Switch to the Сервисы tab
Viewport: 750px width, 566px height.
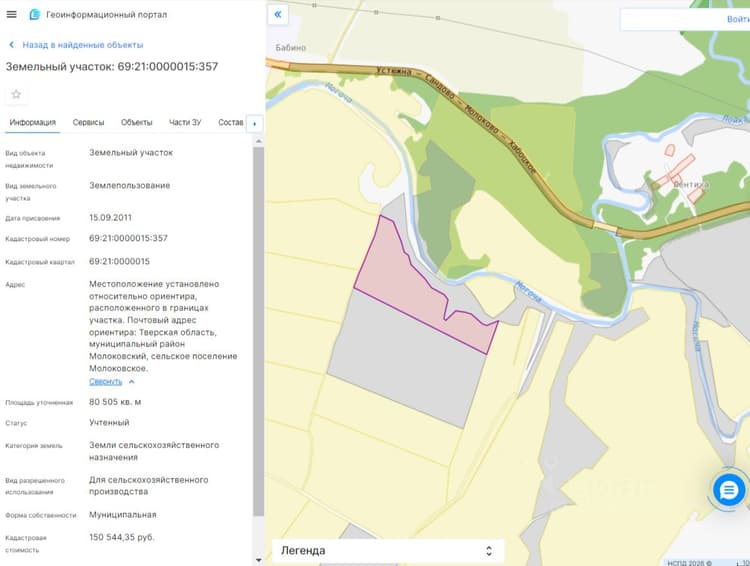pyautogui.click(x=88, y=122)
